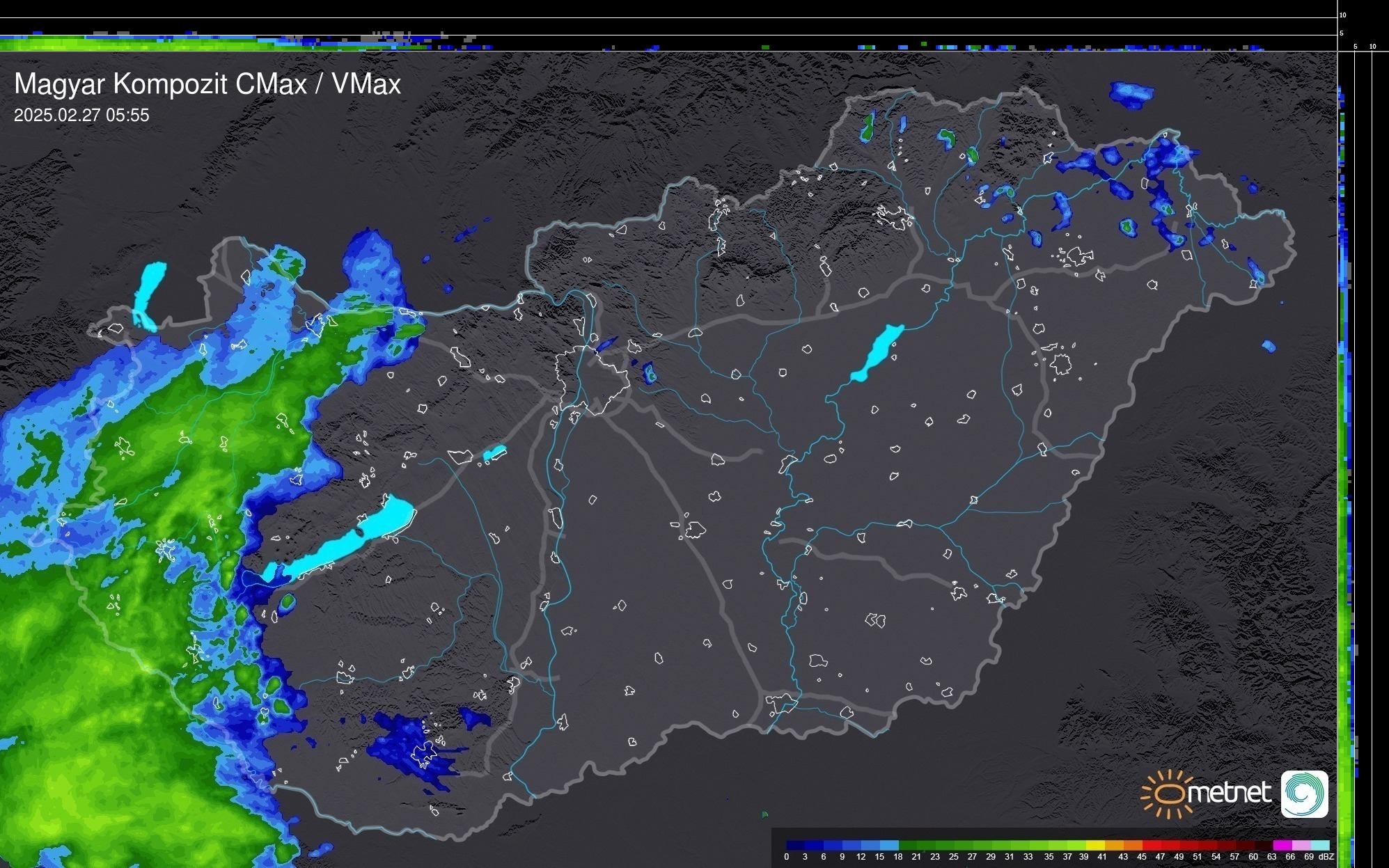
Task: Click the magenta 63 dBZ legend swatch
Action: (x=1281, y=845)
